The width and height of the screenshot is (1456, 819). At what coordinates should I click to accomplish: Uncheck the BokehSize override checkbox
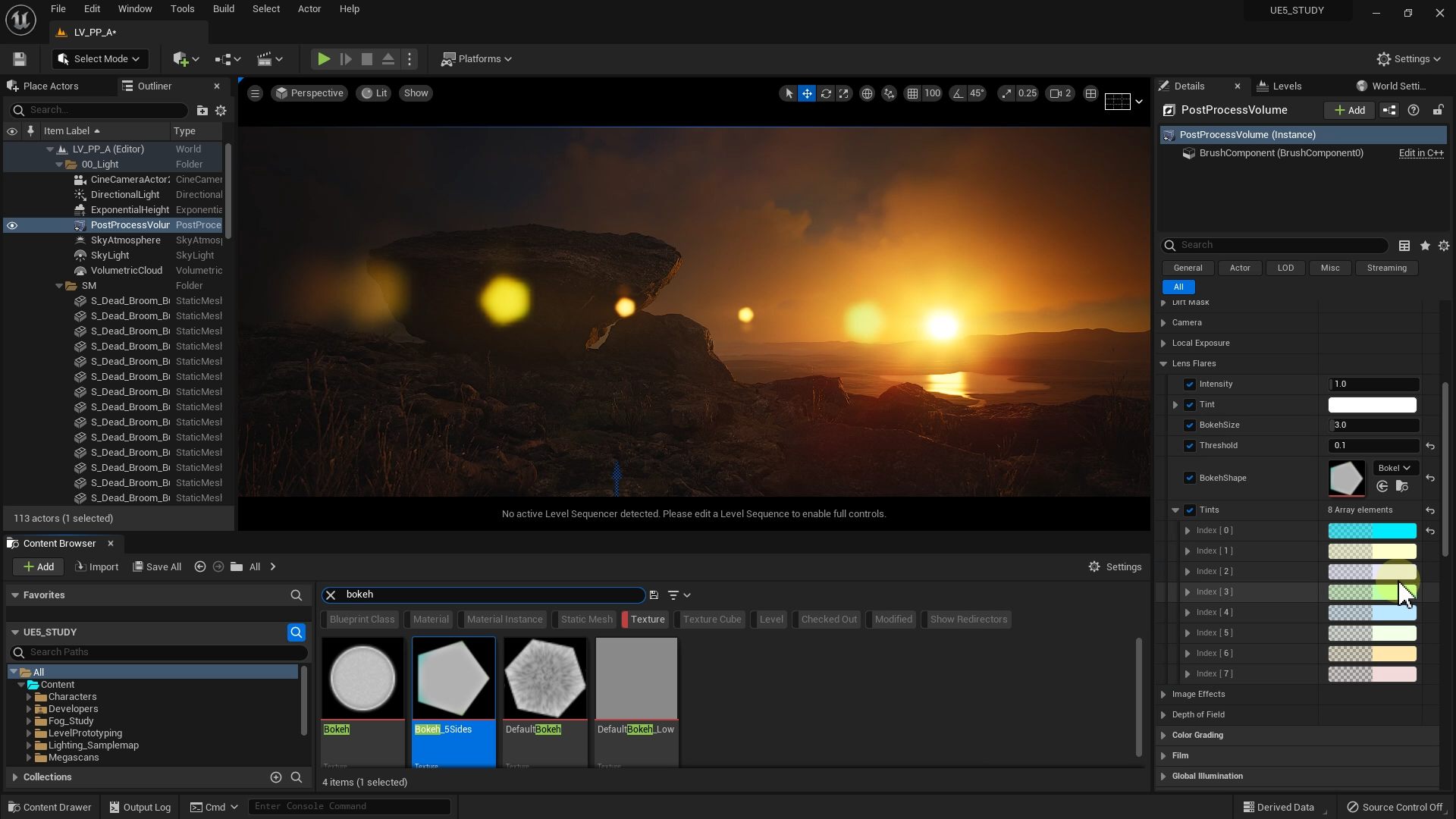[1190, 425]
